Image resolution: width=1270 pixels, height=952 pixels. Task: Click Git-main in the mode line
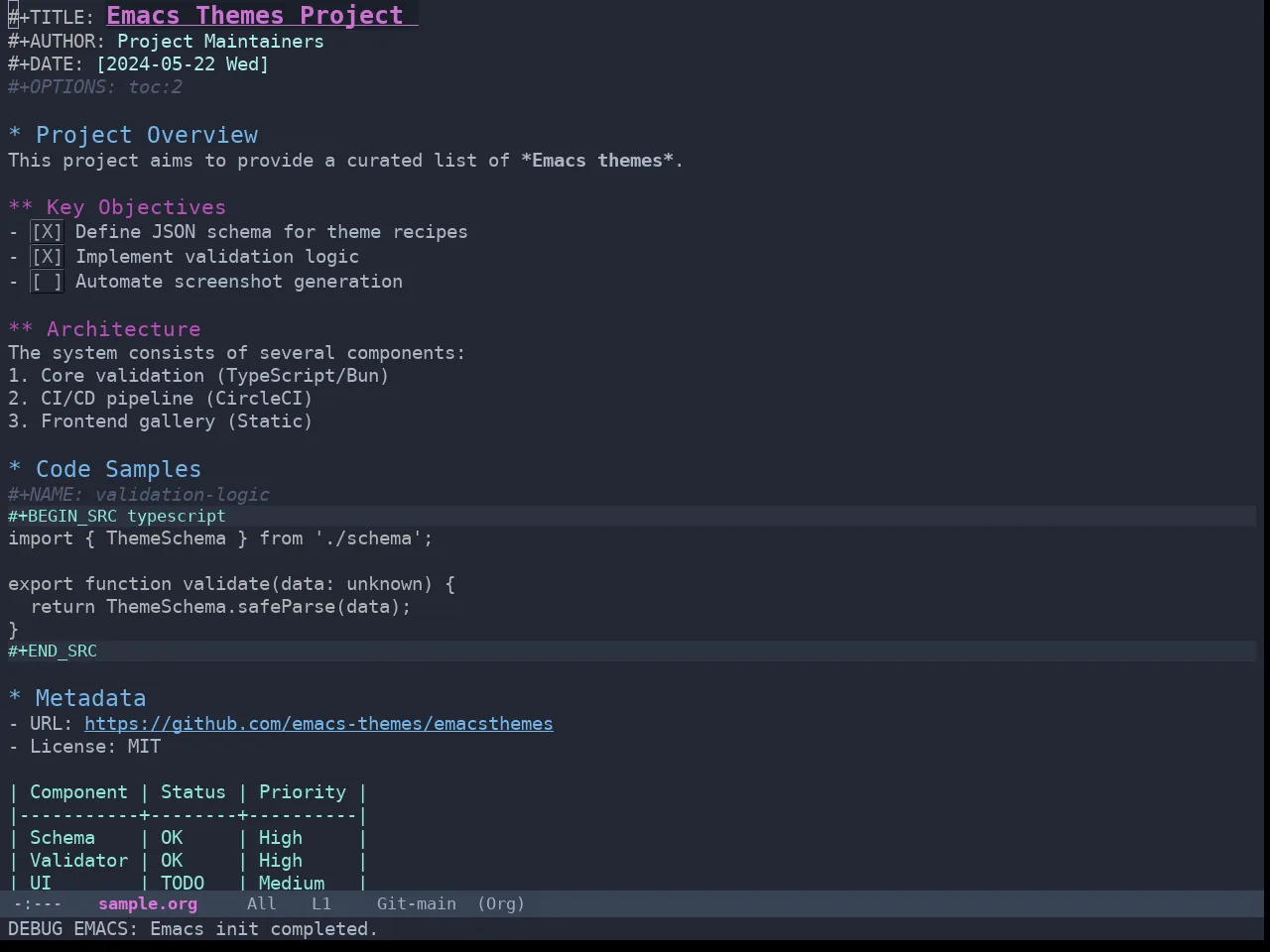pos(417,903)
